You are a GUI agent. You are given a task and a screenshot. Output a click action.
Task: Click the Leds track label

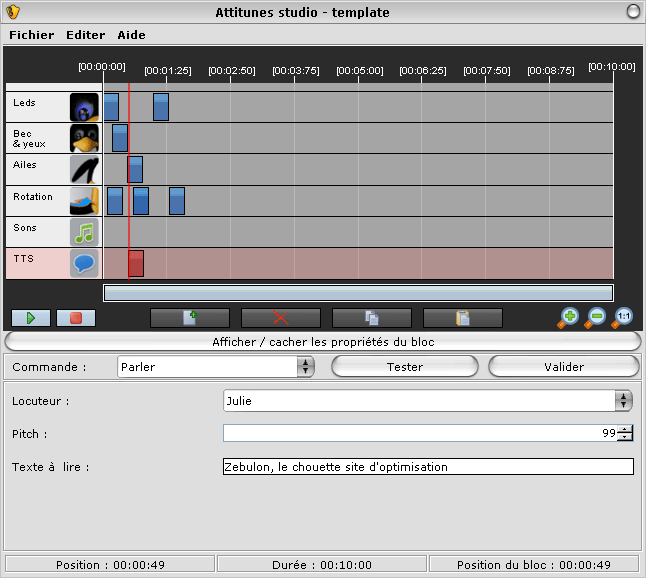pos(24,103)
